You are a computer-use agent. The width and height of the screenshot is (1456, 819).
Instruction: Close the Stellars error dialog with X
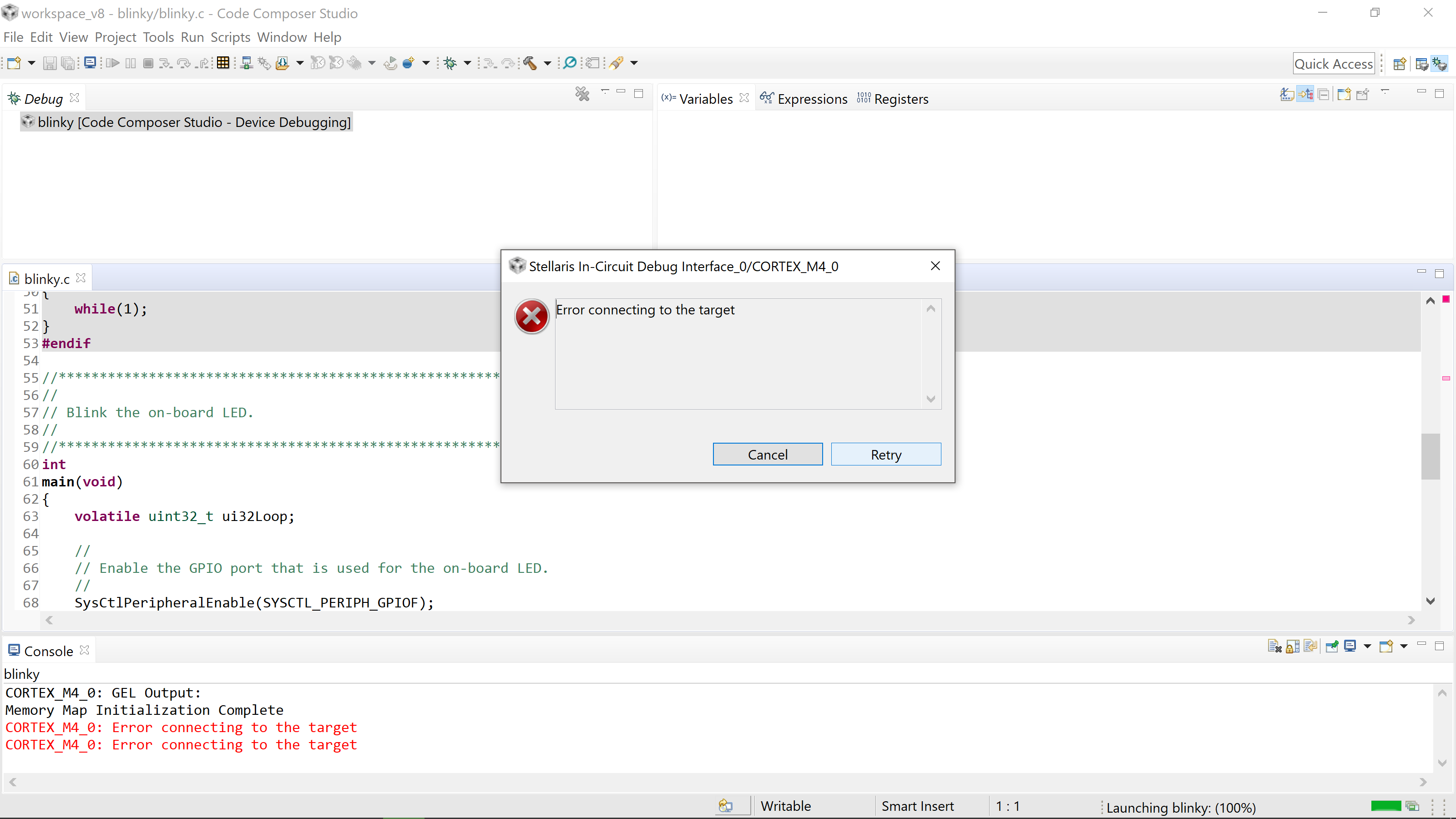tap(935, 266)
